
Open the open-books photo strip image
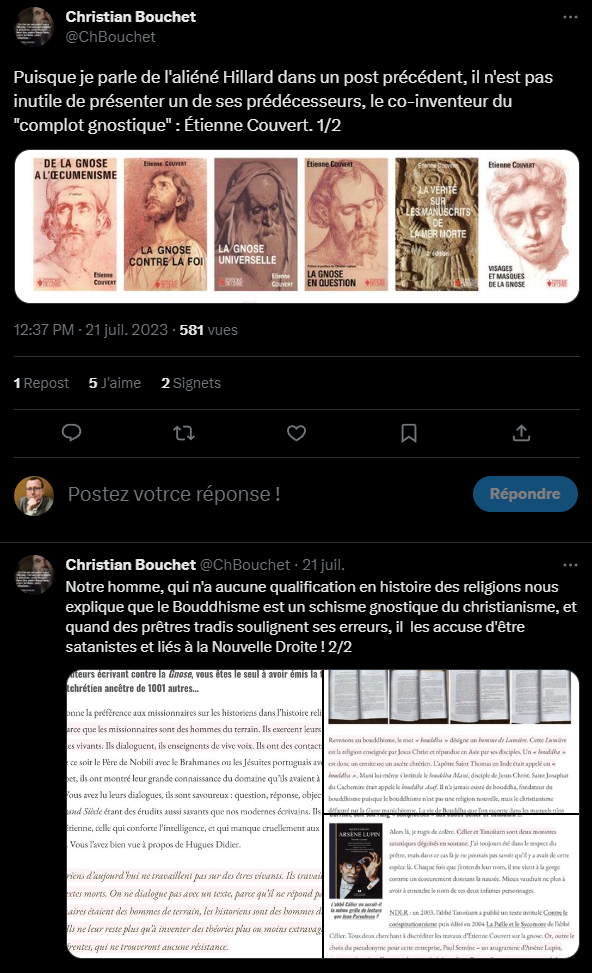point(451,697)
